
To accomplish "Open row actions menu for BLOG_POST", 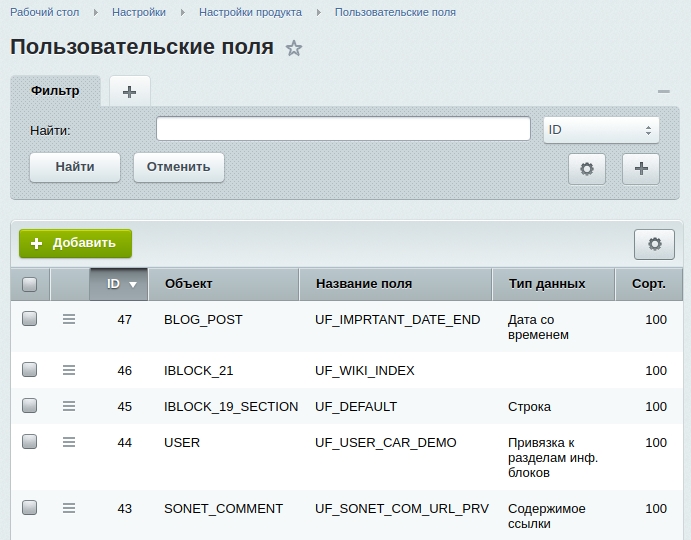I will (69, 319).
